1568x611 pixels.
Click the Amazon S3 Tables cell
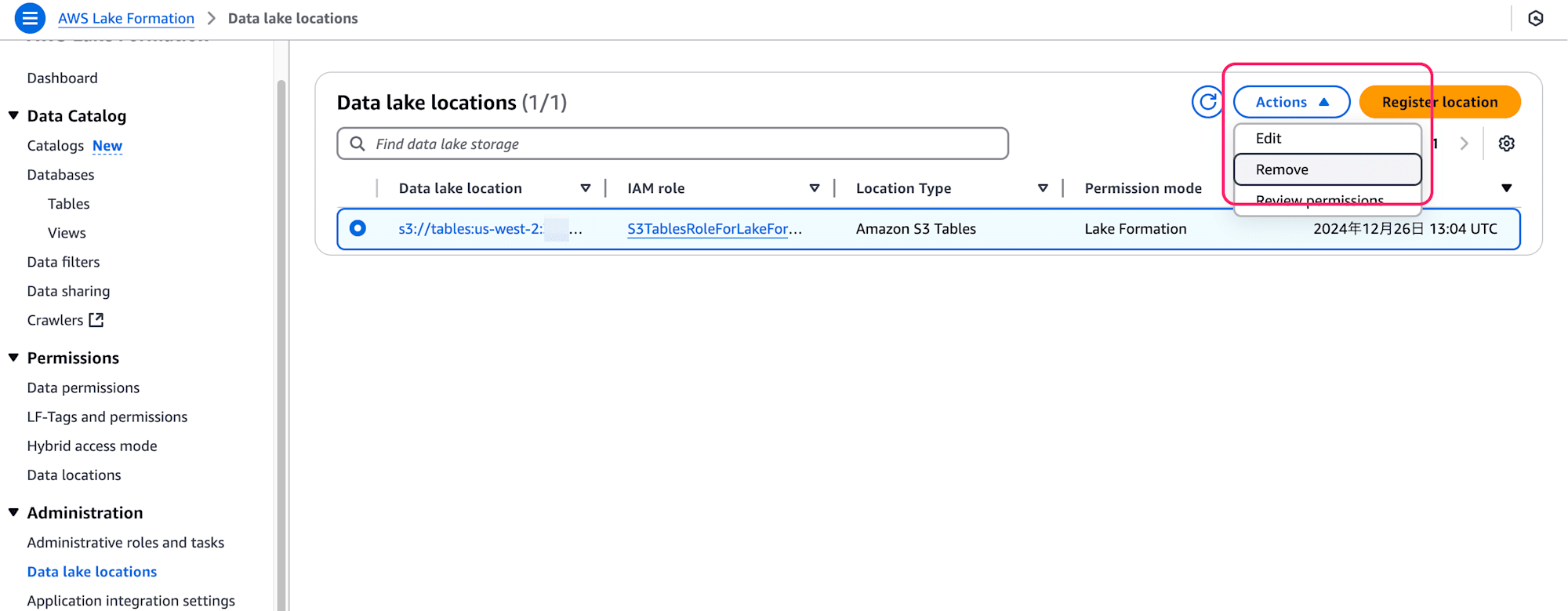[x=916, y=228]
